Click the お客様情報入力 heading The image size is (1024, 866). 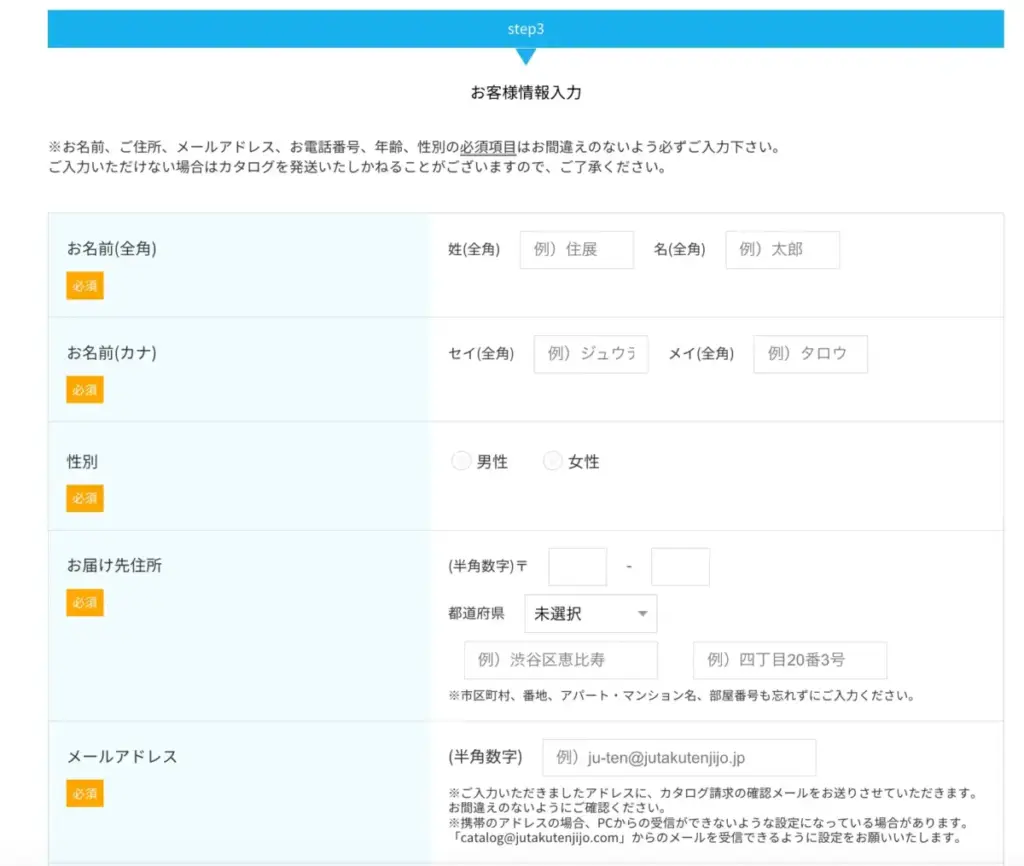coord(526,93)
